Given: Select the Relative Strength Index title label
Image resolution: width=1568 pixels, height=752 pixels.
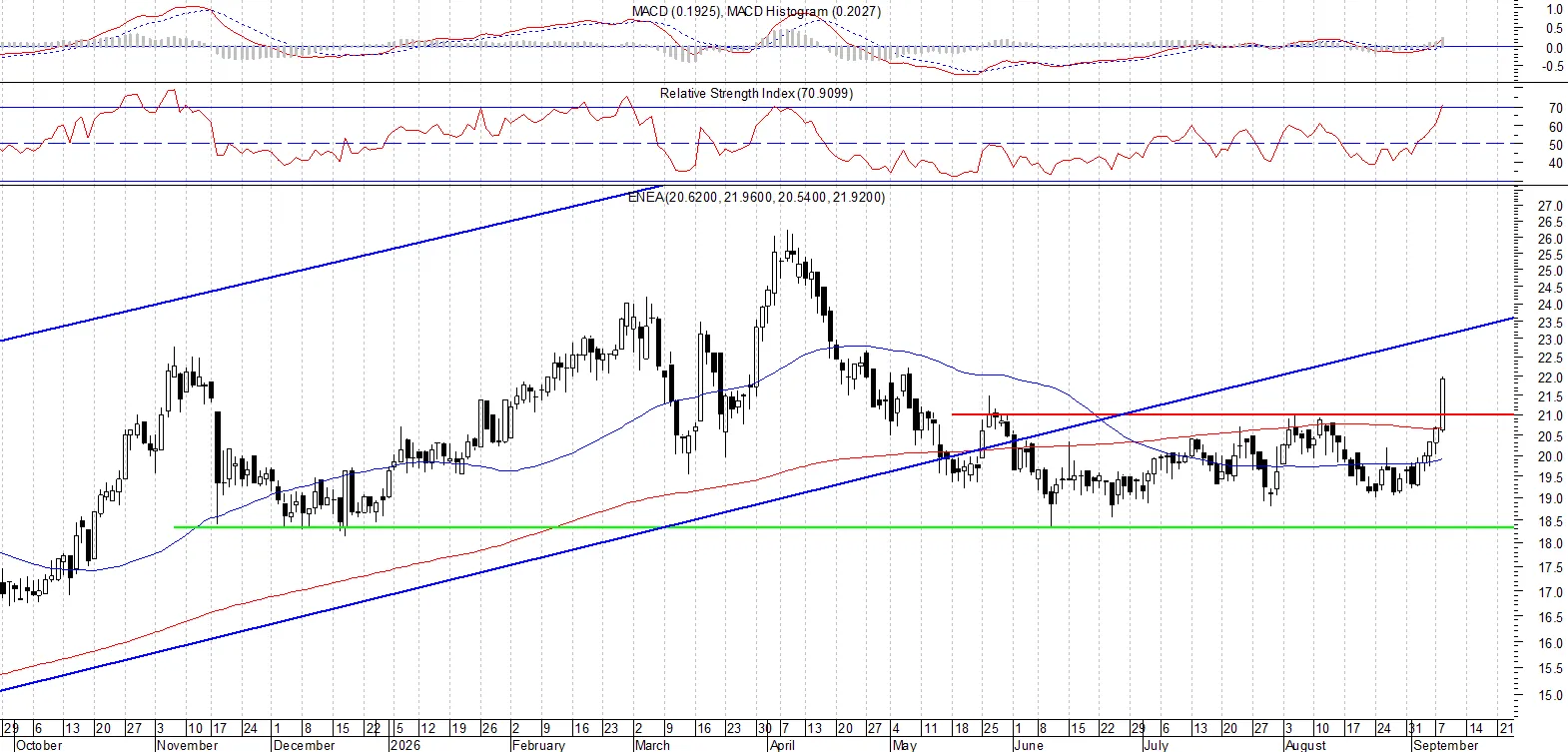Looking at the screenshot, I should pyautogui.click(x=756, y=93).
